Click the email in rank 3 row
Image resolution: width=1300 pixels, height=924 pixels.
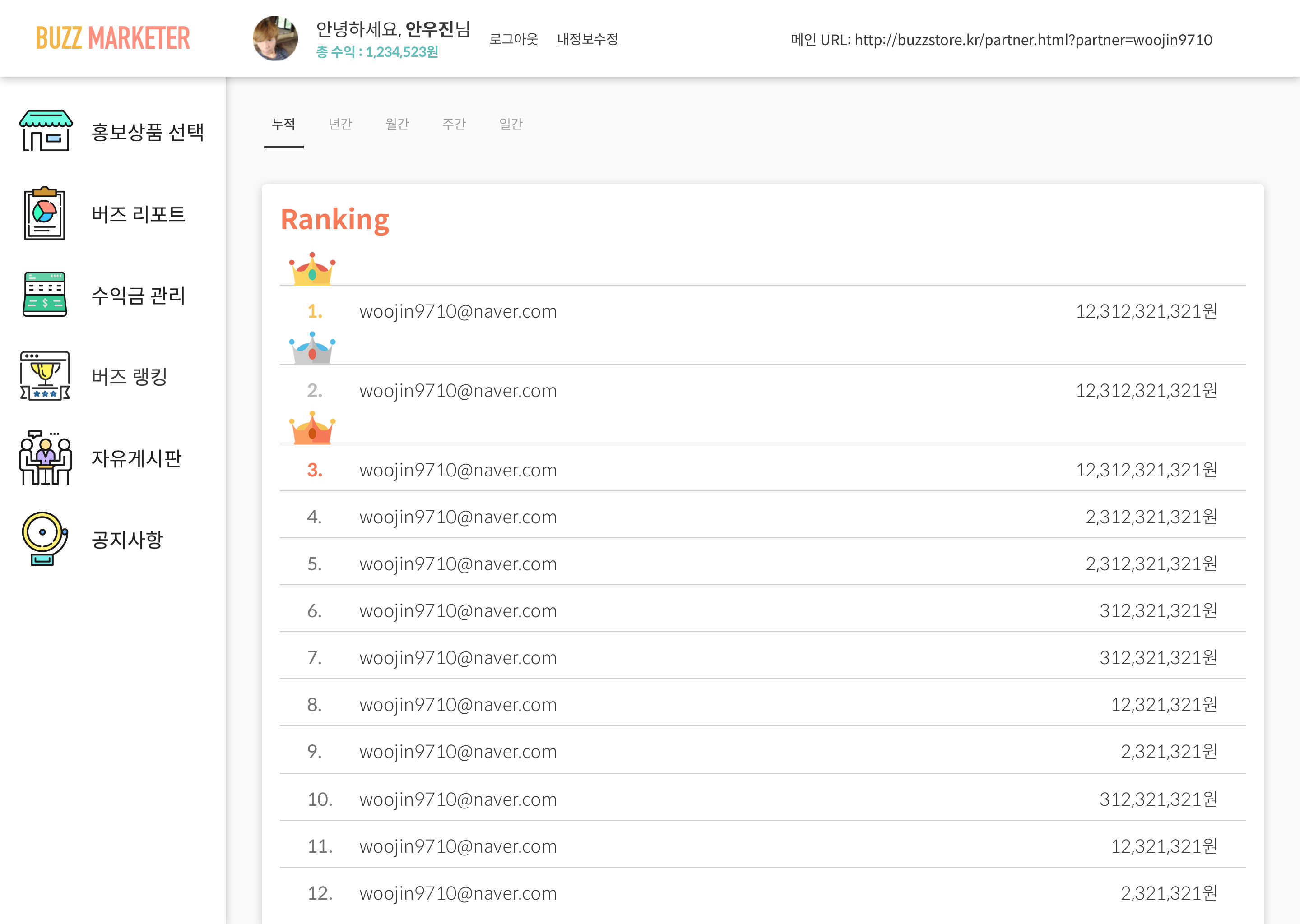coord(458,471)
